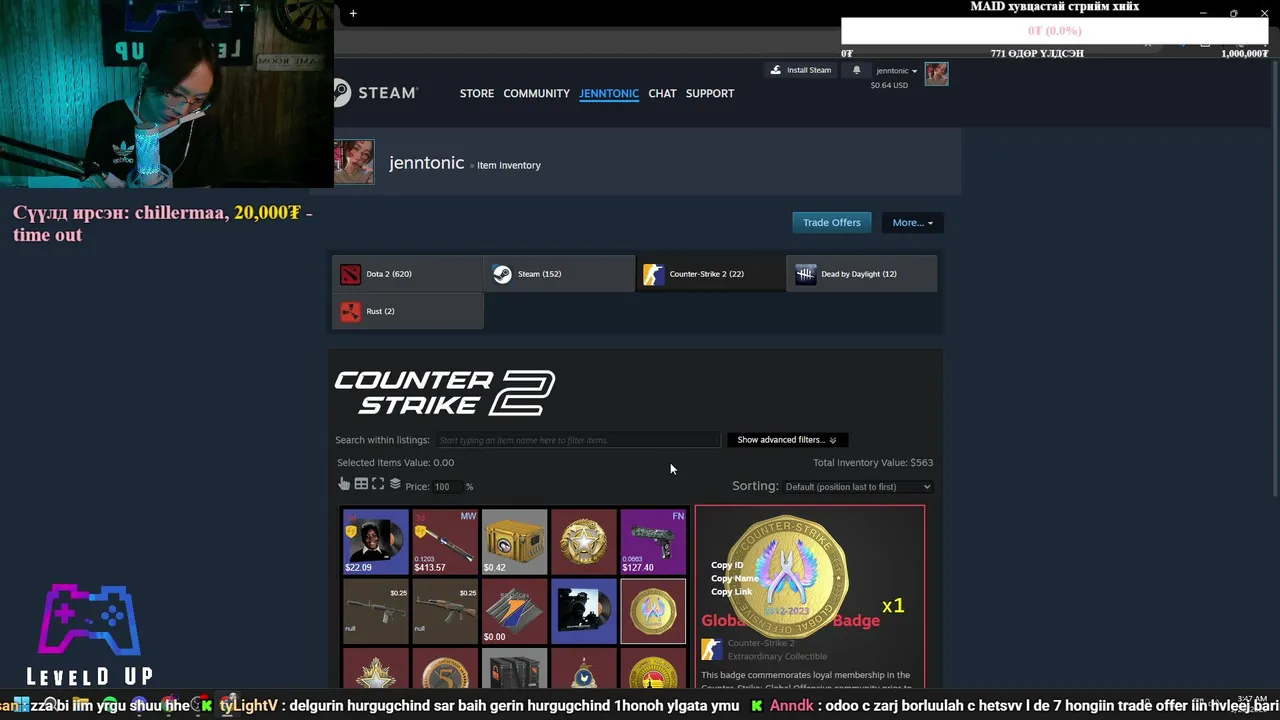The width and height of the screenshot is (1280, 720).
Task: Open a new browser tab with plus
Action: click(x=353, y=13)
